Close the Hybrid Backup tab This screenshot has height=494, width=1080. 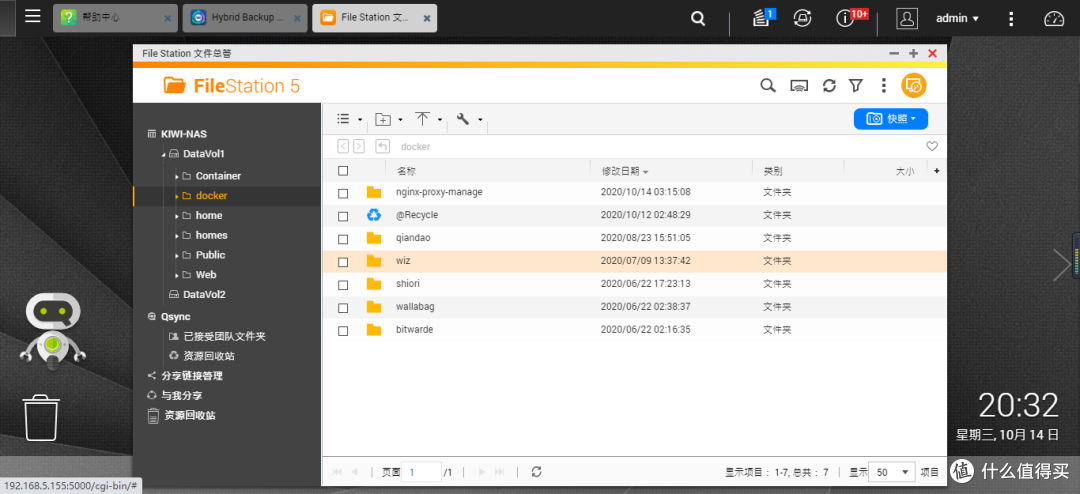coord(298,19)
